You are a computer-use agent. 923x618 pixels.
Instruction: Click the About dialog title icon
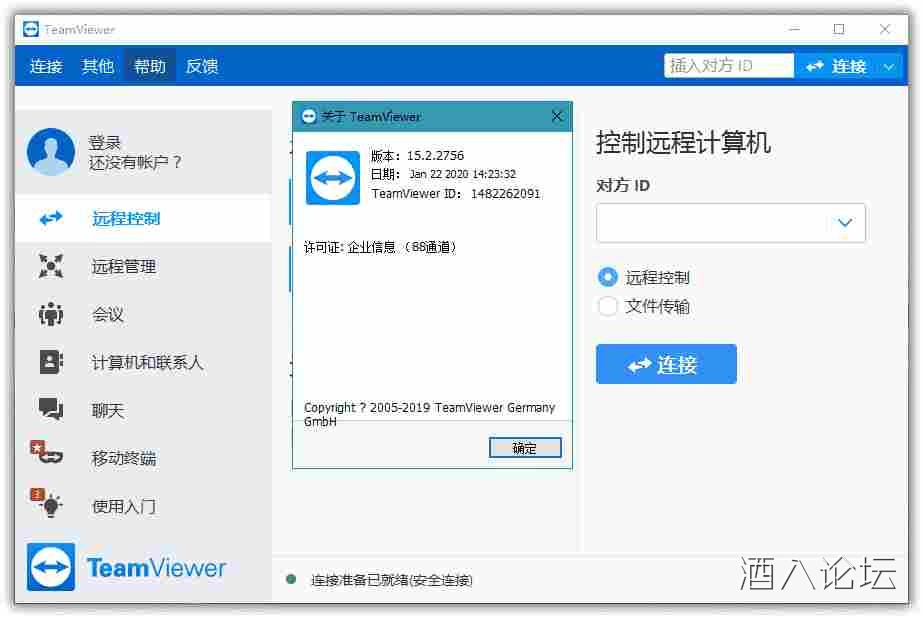(x=309, y=116)
